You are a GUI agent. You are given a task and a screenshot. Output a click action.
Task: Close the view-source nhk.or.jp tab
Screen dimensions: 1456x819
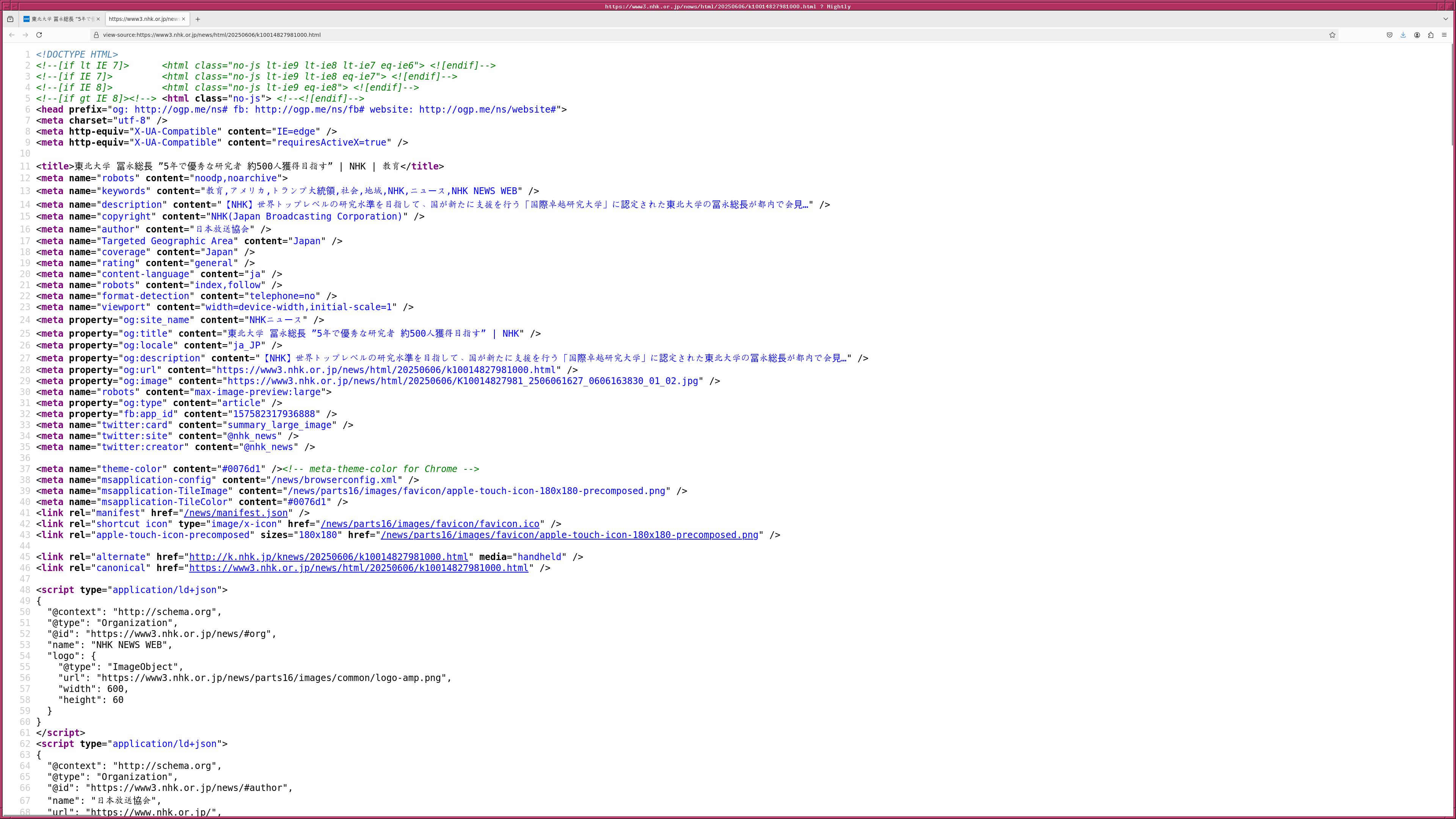(x=184, y=19)
